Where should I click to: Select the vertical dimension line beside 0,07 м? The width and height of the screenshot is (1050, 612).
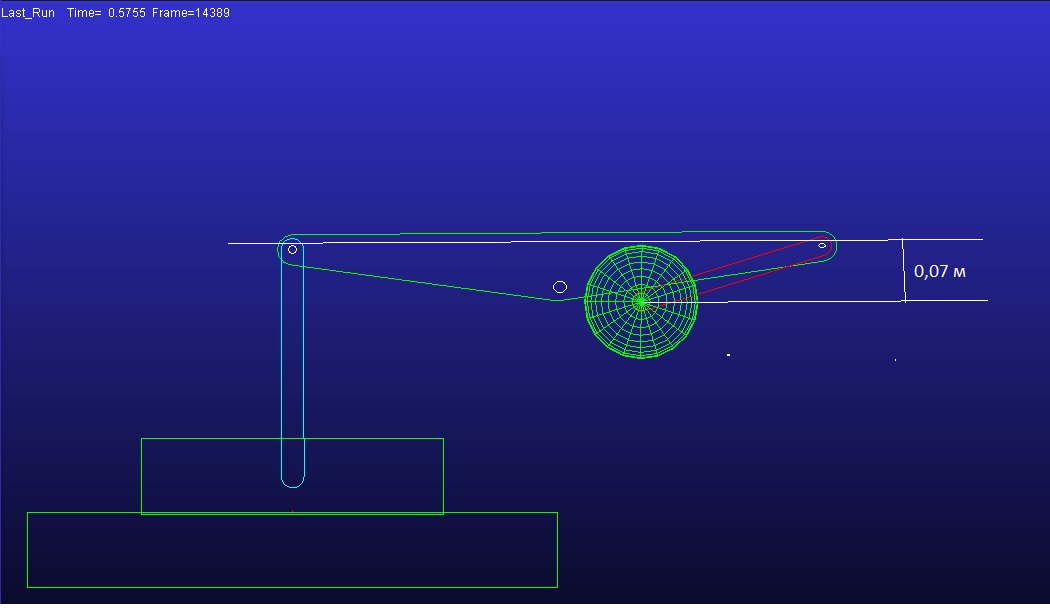tap(904, 270)
